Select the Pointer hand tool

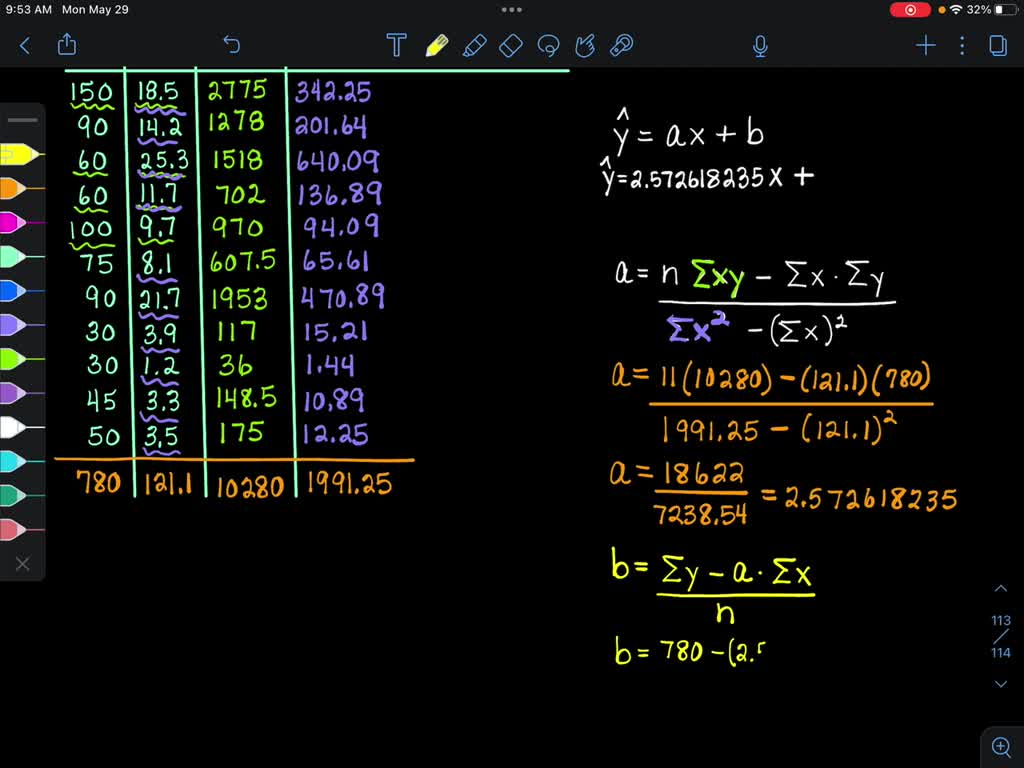(587, 45)
